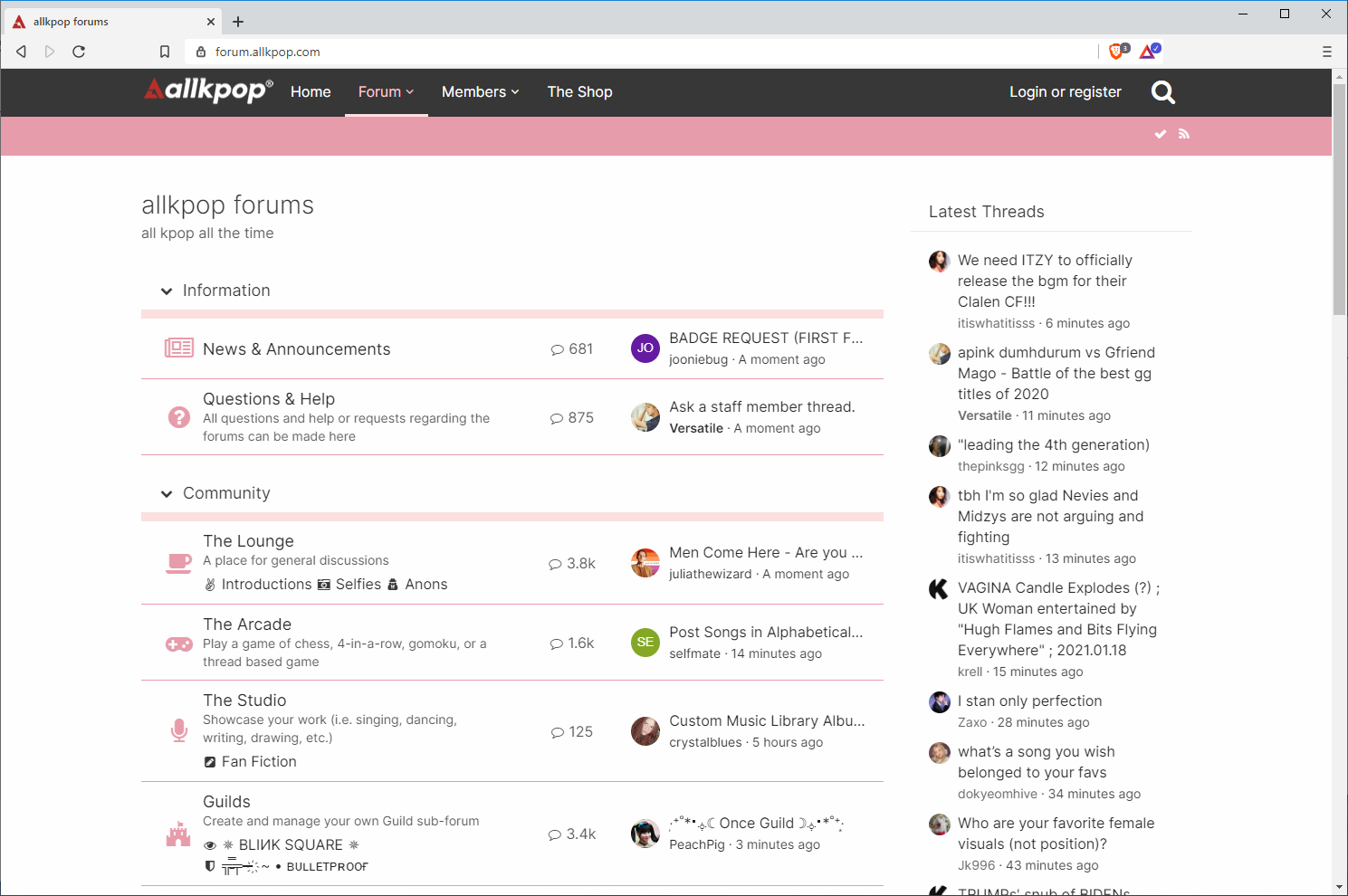Screen dimensions: 1348x896
Task: Expand the Members dropdown menu
Action: click(480, 92)
